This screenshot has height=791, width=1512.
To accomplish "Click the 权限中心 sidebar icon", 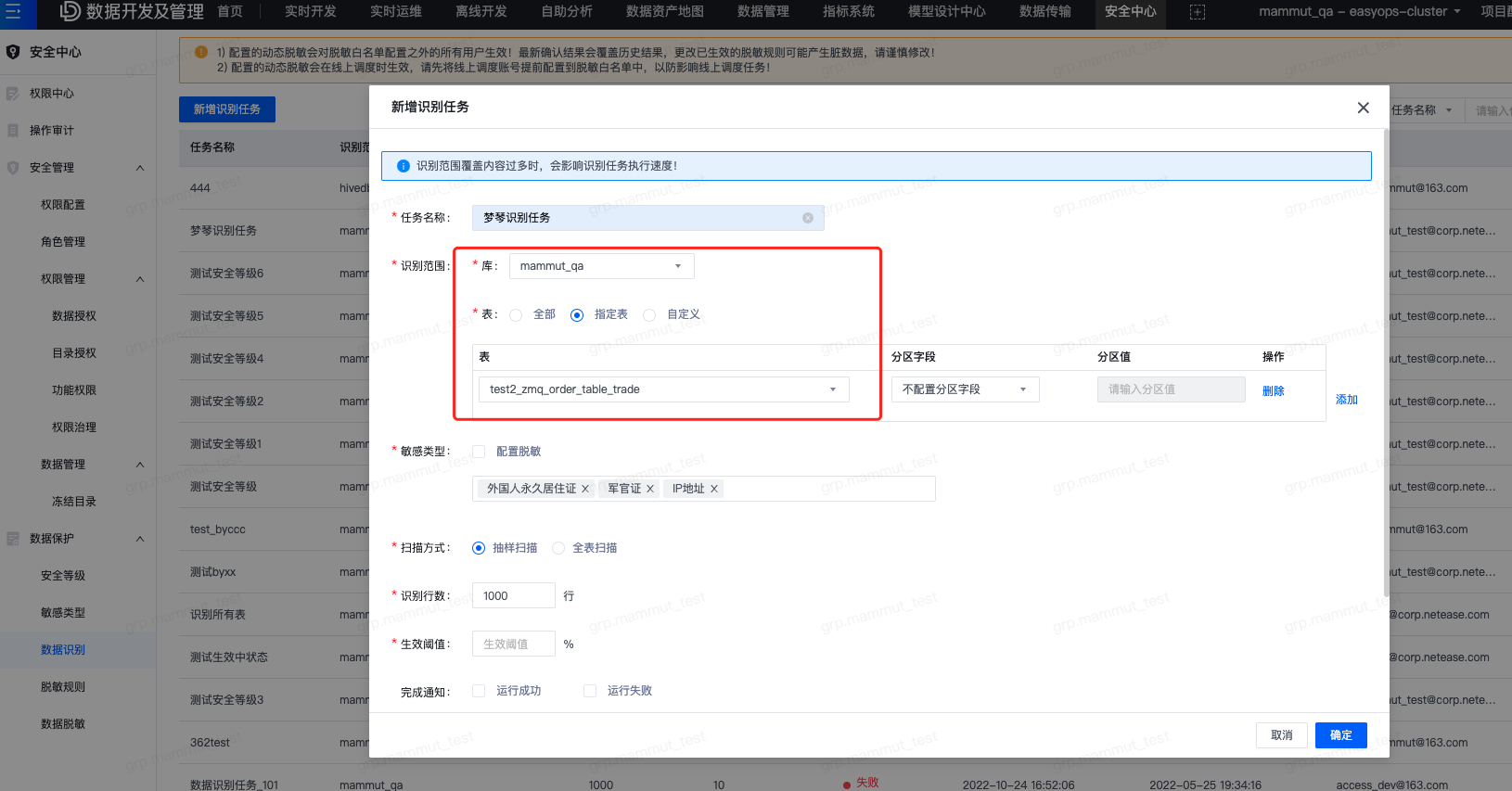I will (x=13, y=94).
